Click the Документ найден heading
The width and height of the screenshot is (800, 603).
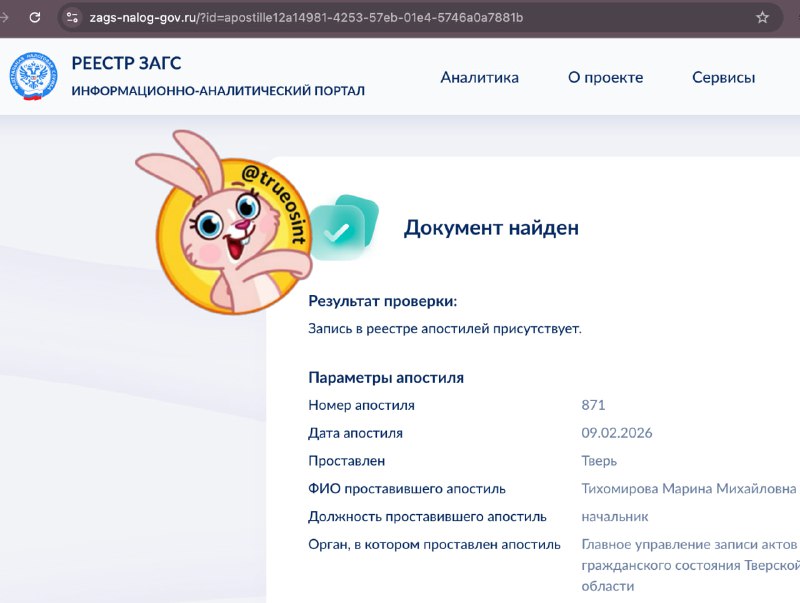[491, 228]
